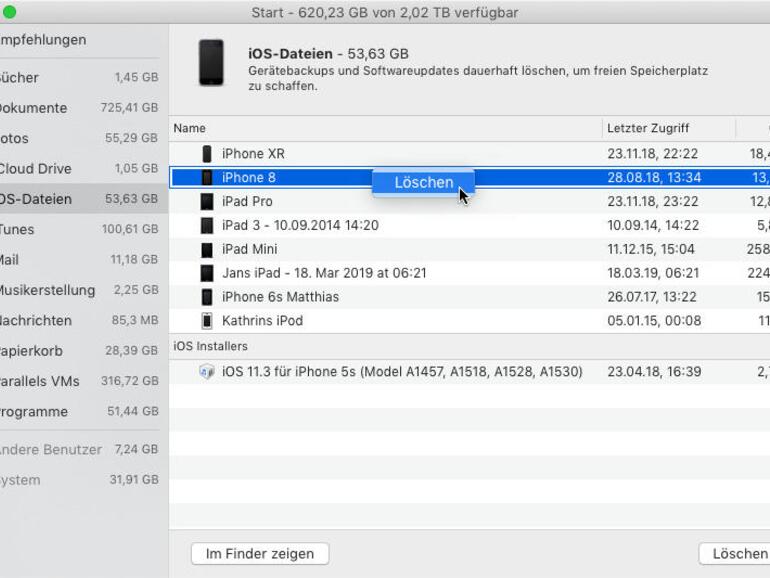The height and width of the screenshot is (578, 770).
Task: Open Empfehlungen in the sidebar
Action: tap(43, 40)
